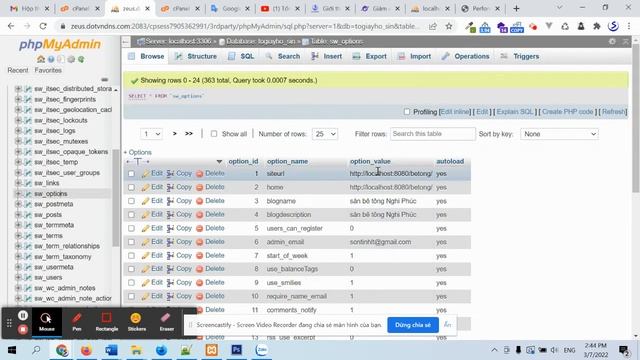The image size is (640, 360).
Task: Bookmark this page with the star icon
Action: tap(449, 26)
